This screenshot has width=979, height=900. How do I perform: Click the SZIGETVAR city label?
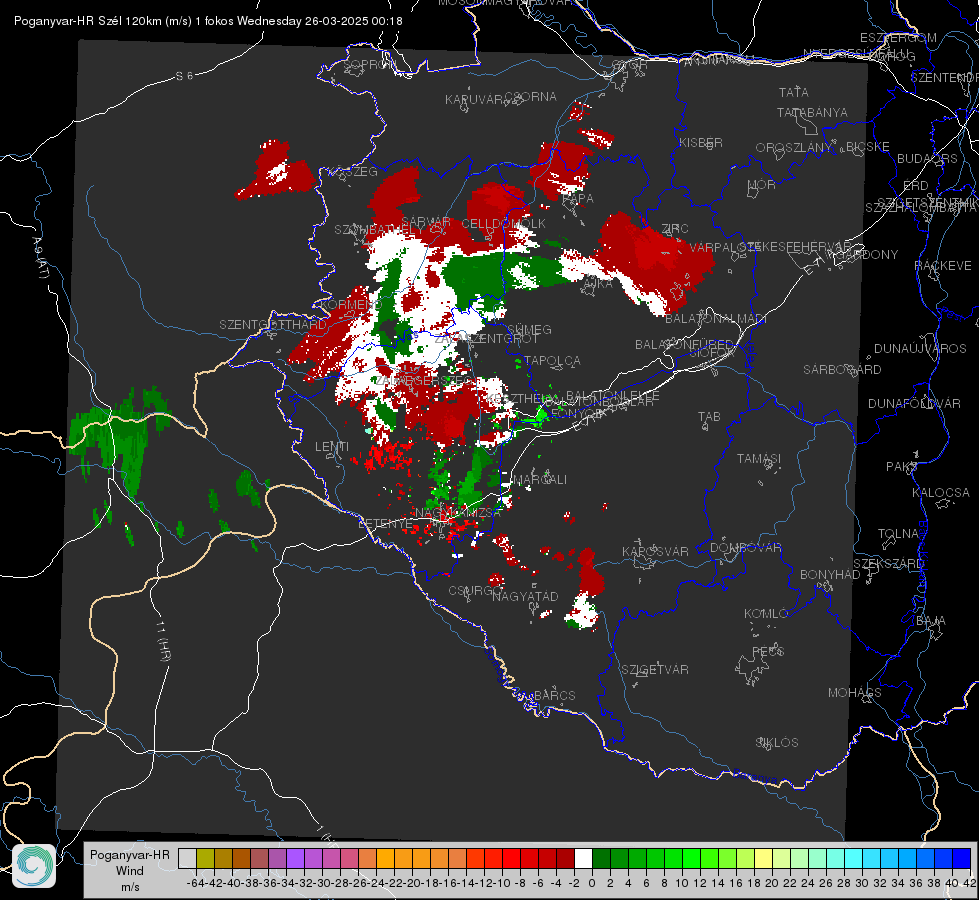pos(654,670)
